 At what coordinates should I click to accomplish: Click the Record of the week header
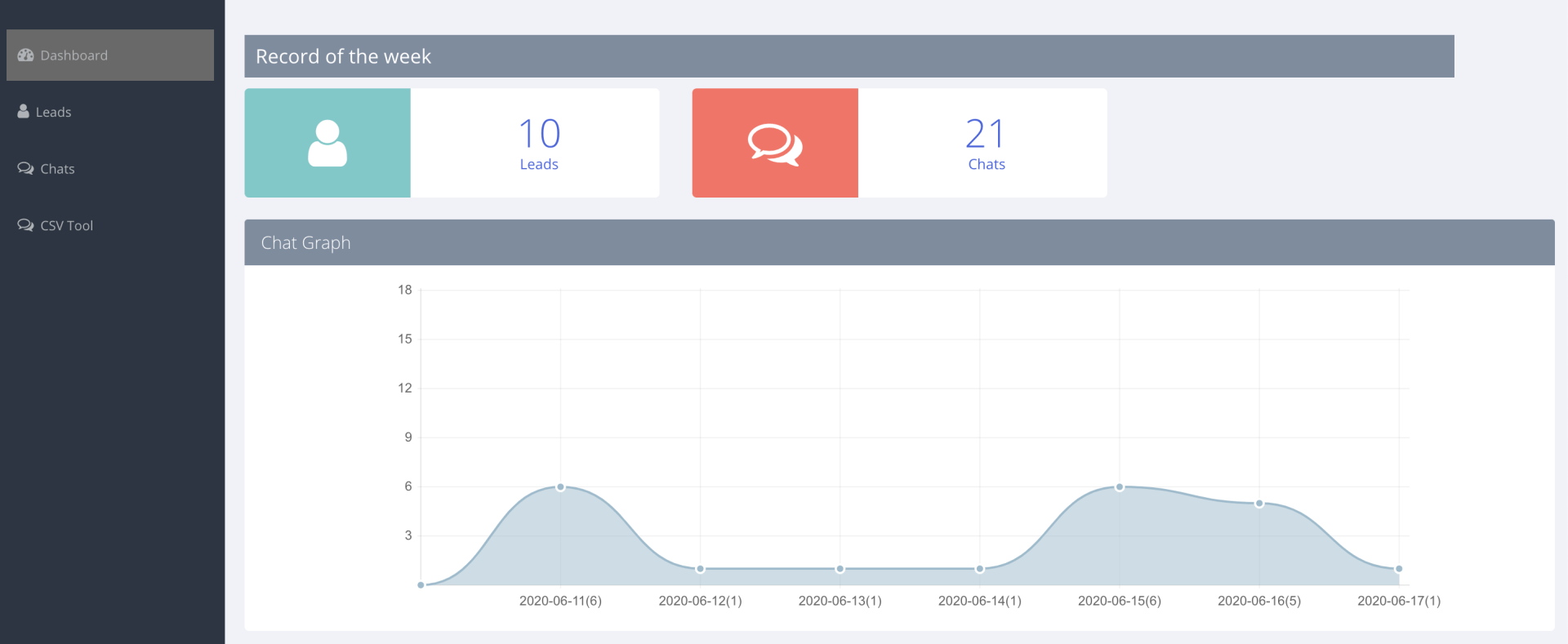849,56
